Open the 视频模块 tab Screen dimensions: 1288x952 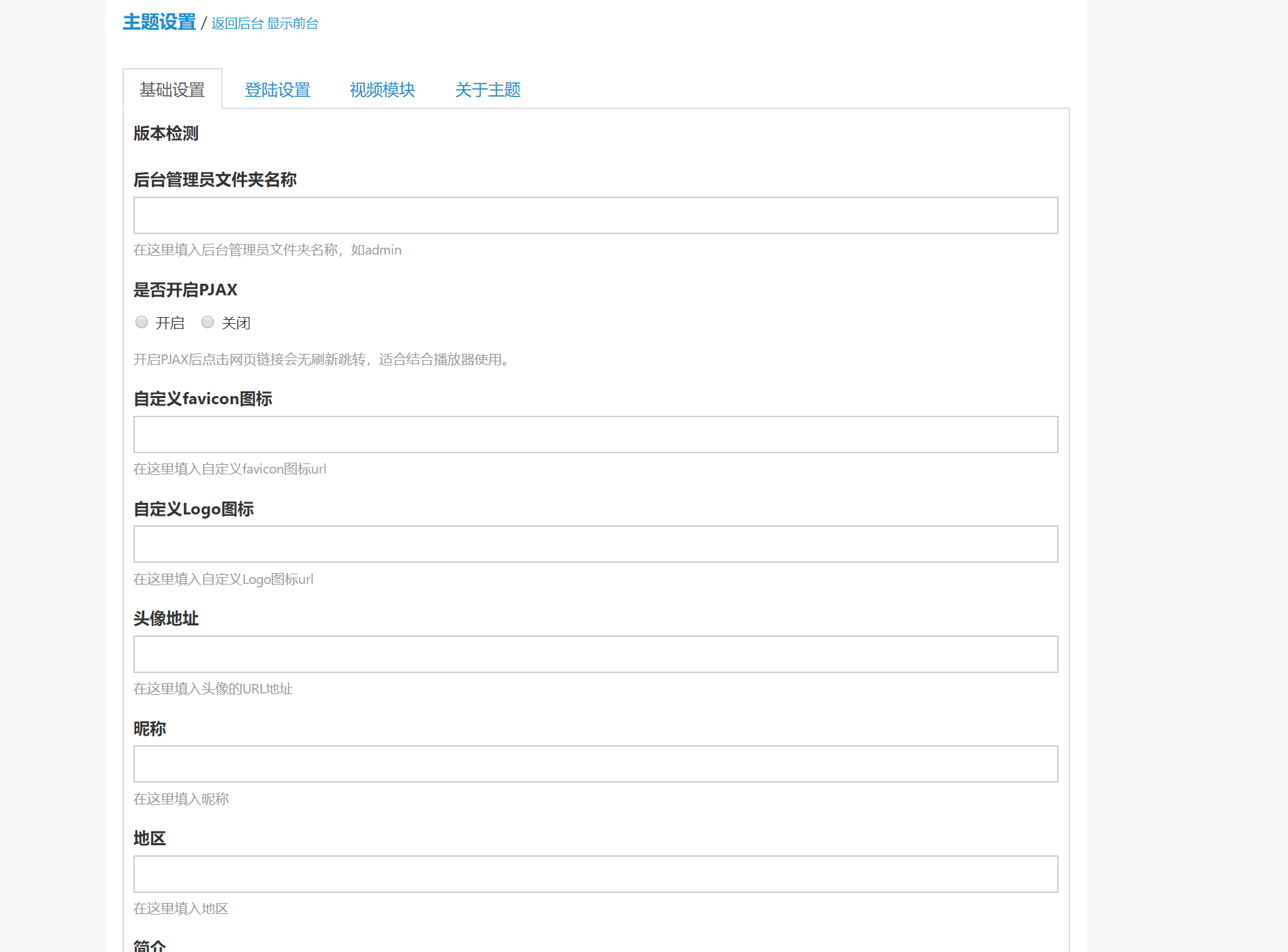(x=382, y=90)
